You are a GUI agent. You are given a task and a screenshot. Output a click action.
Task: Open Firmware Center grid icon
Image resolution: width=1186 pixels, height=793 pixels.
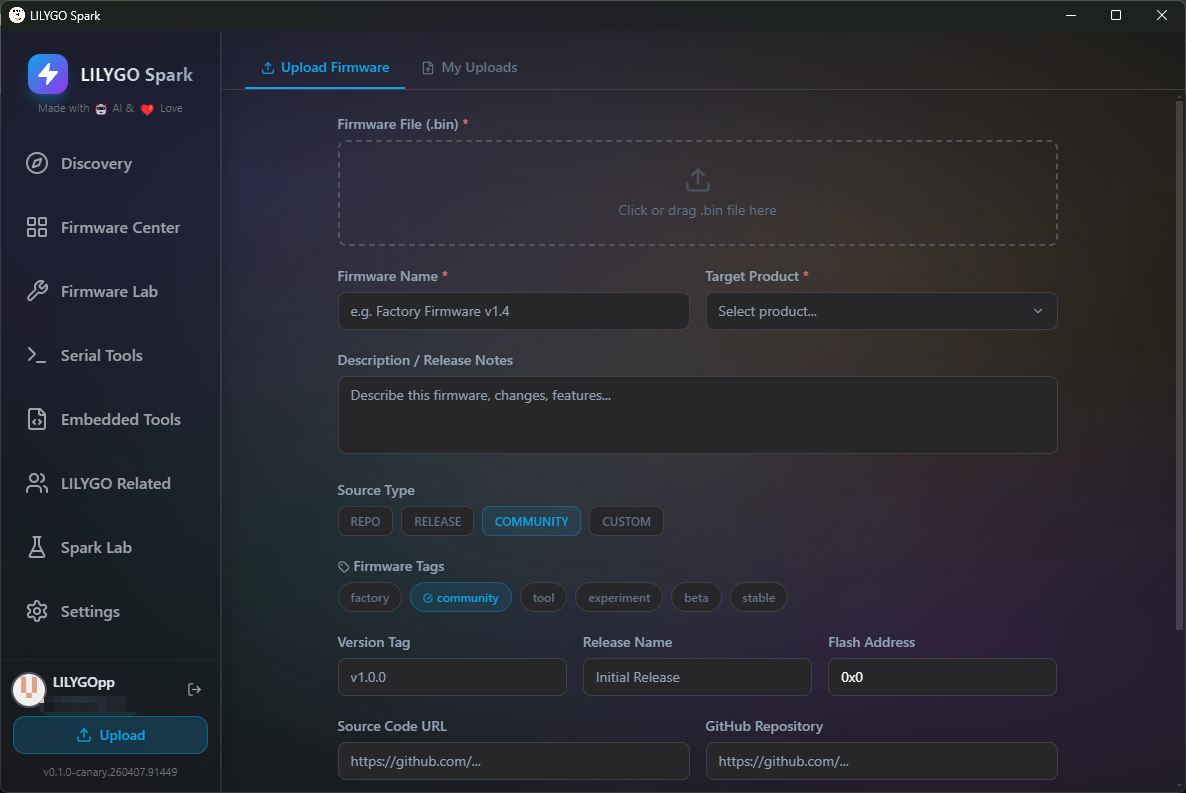pyautogui.click(x=37, y=228)
